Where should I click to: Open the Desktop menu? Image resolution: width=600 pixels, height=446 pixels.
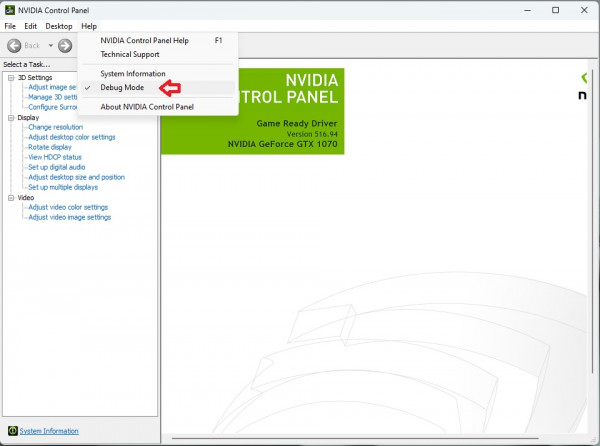(59, 26)
